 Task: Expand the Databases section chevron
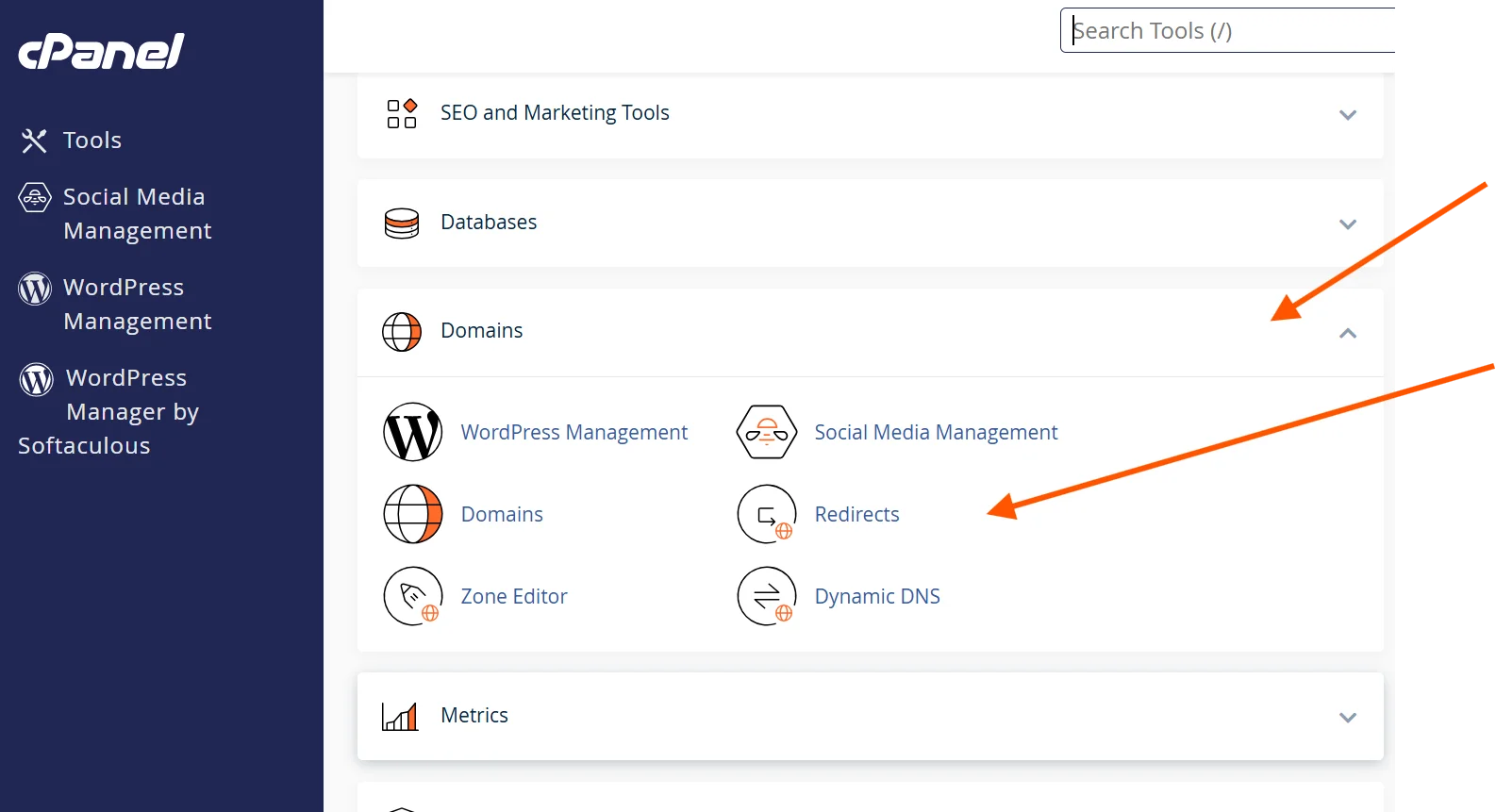(x=1348, y=224)
